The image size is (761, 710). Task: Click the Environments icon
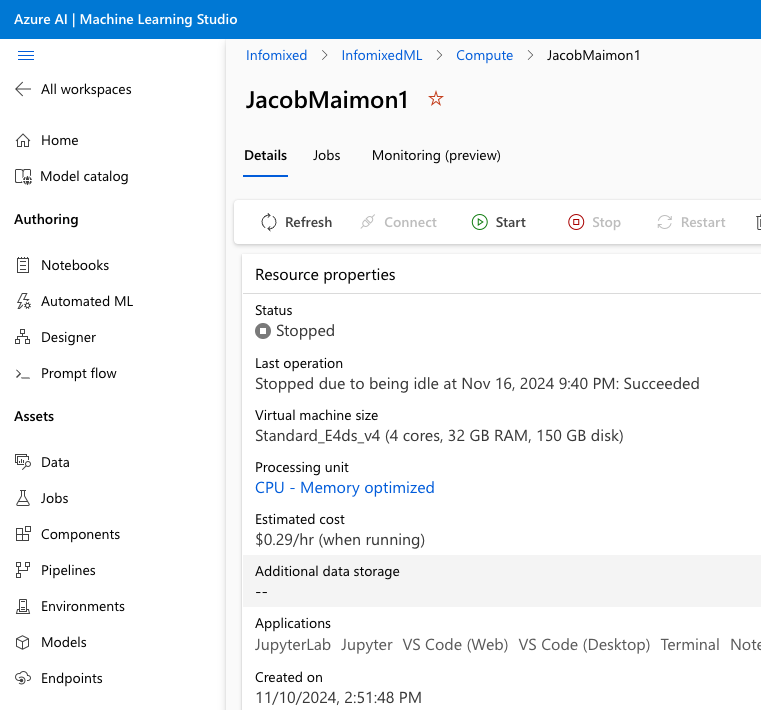23,606
